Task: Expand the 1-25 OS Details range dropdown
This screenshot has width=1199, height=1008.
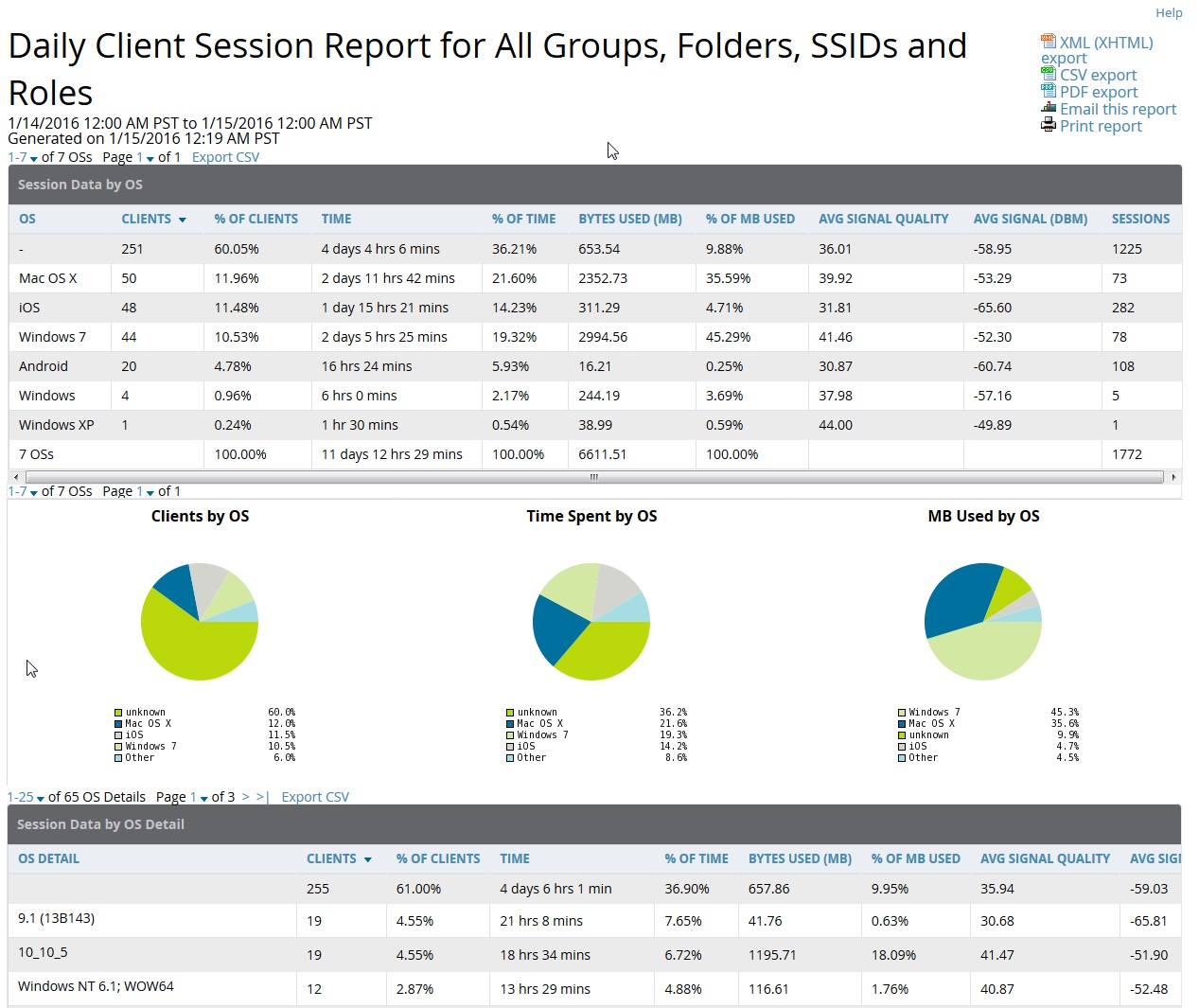Action: pyautogui.click(x=26, y=797)
